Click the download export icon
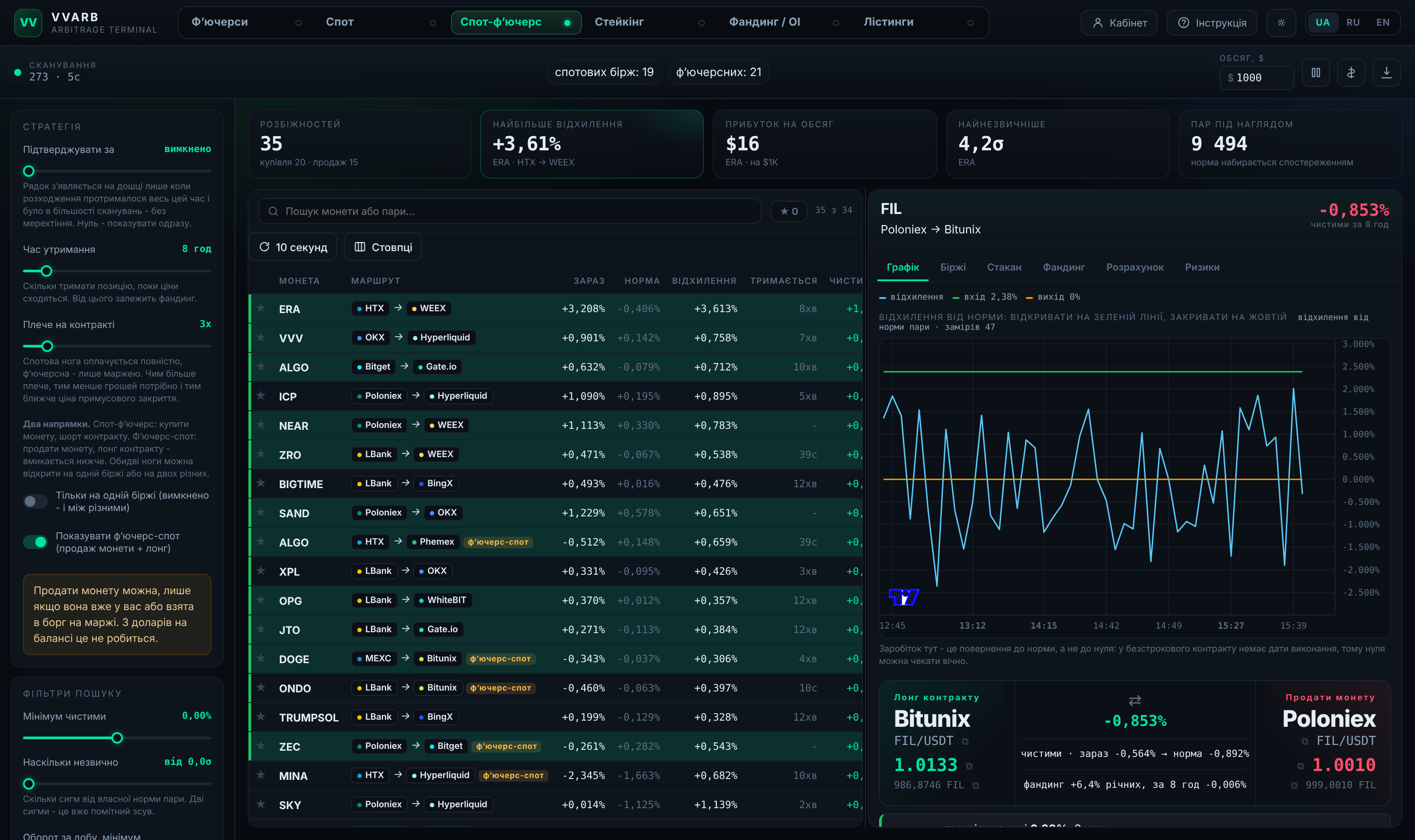 pos(1387,73)
